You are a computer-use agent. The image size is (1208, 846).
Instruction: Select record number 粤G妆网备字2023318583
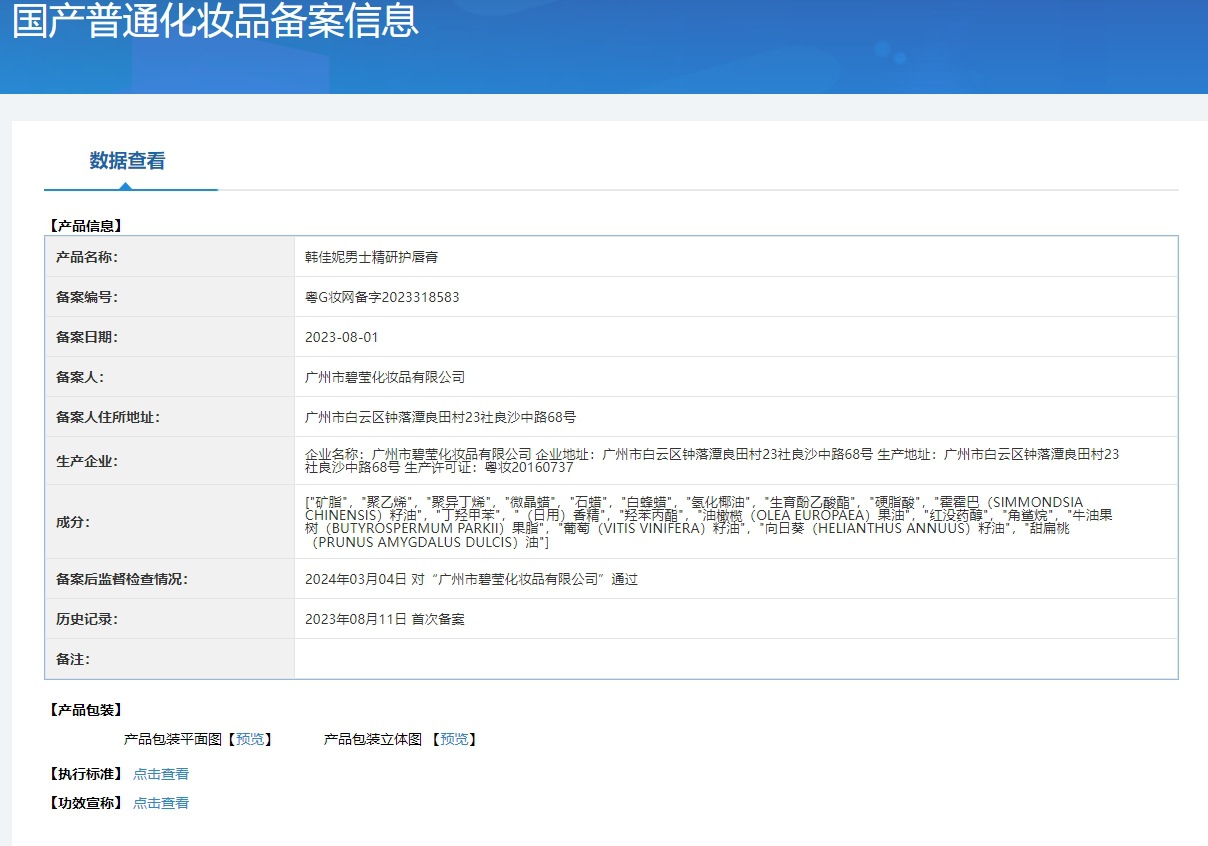pos(382,297)
